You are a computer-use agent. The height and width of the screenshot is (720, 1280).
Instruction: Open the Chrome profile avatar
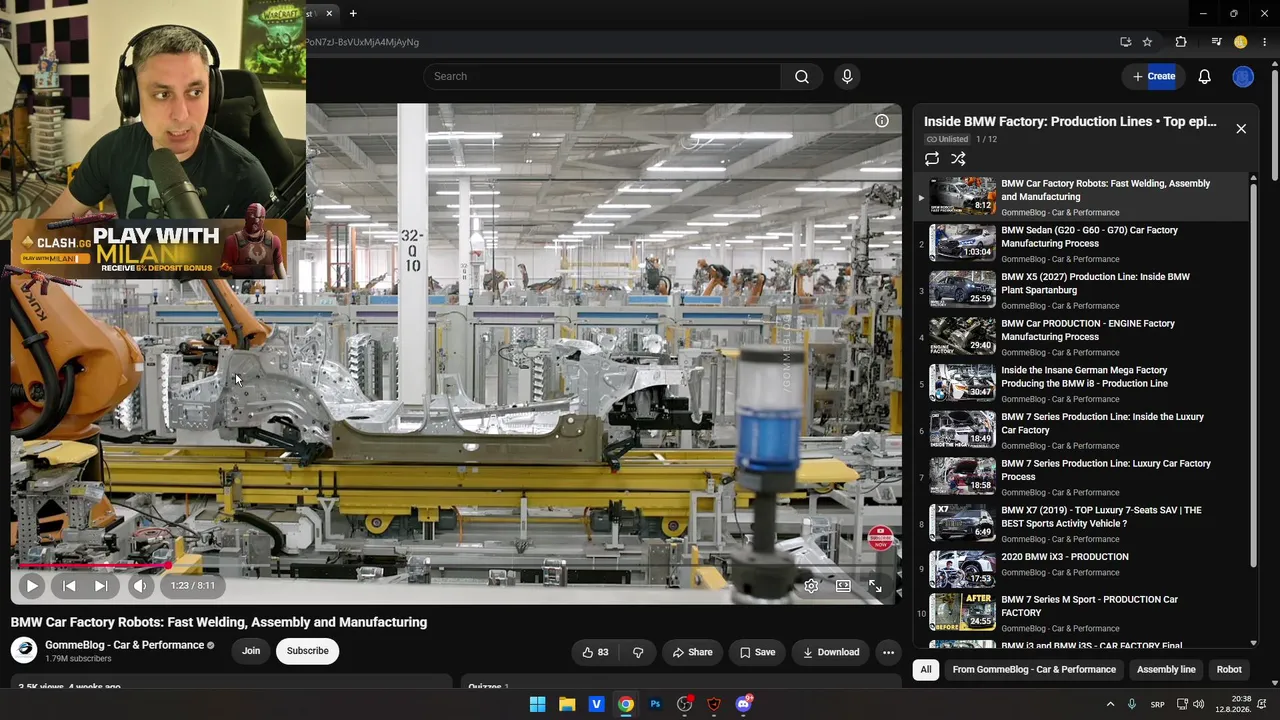coord(1241,42)
